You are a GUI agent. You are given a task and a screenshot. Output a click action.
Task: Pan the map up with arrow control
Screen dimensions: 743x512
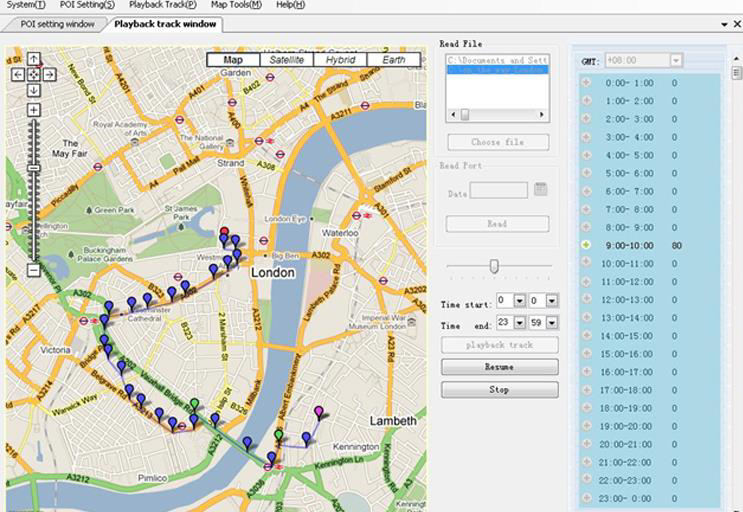point(34,59)
